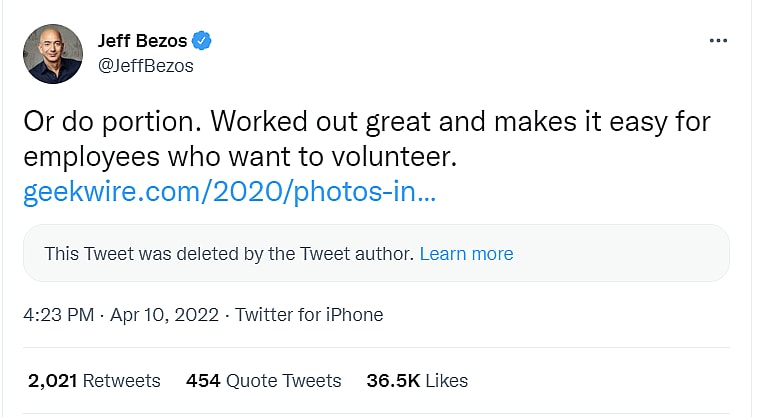
Task: Click Twitter for iPhone source label
Action: pos(309,314)
